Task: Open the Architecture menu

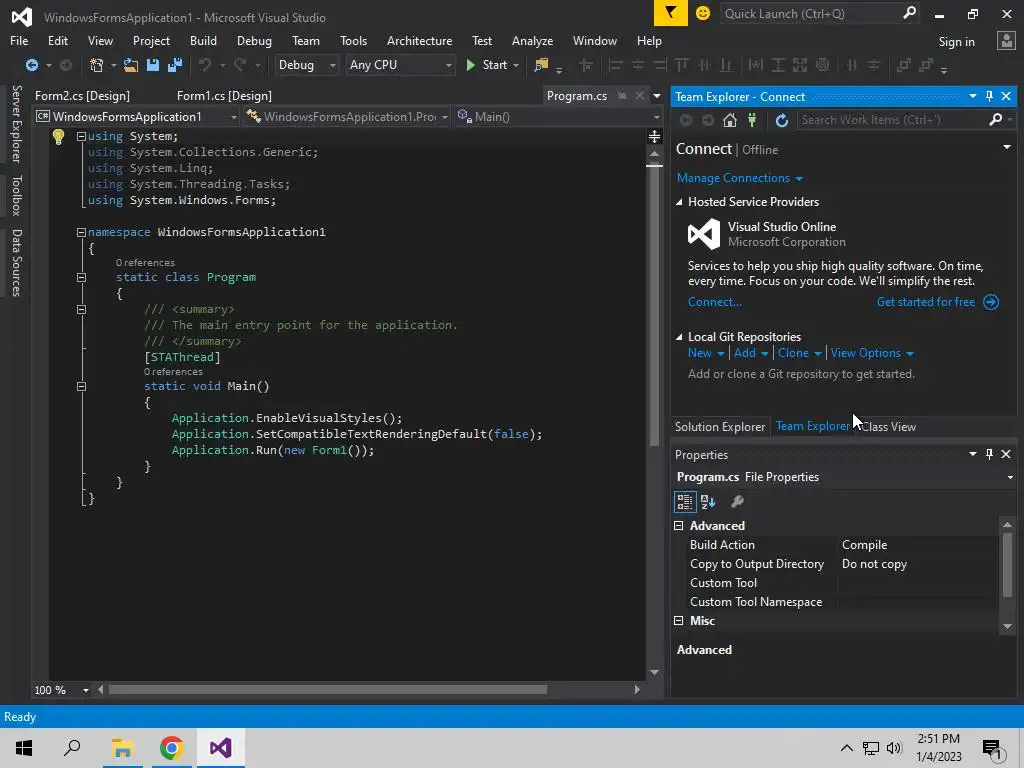Action: (x=419, y=40)
